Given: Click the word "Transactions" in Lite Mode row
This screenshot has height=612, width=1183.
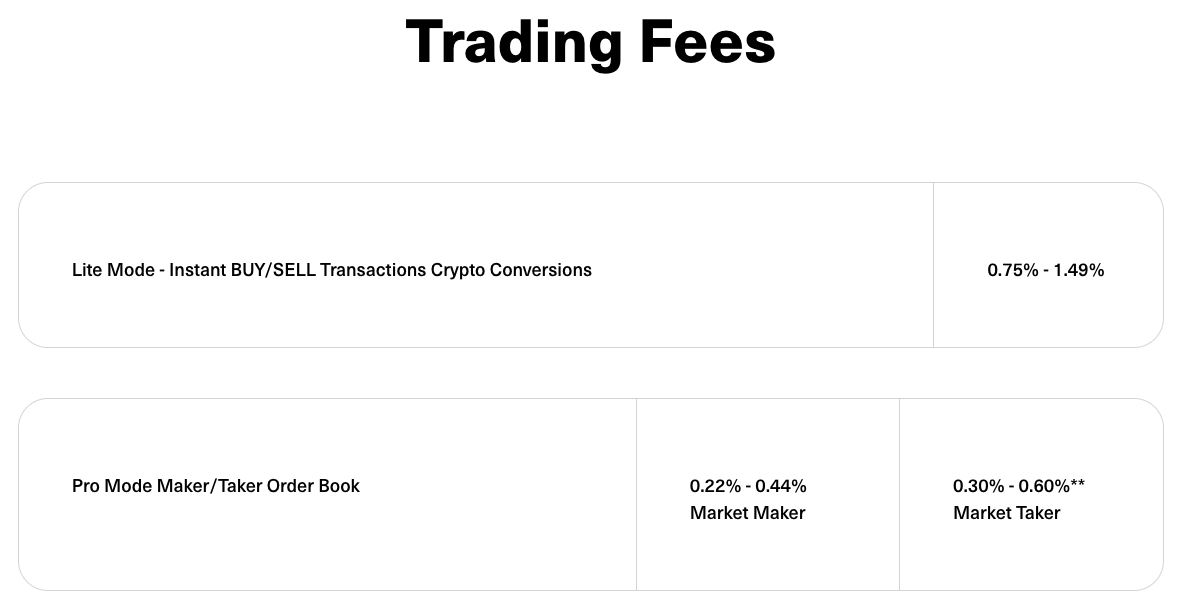Looking at the screenshot, I should click(374, 270).
